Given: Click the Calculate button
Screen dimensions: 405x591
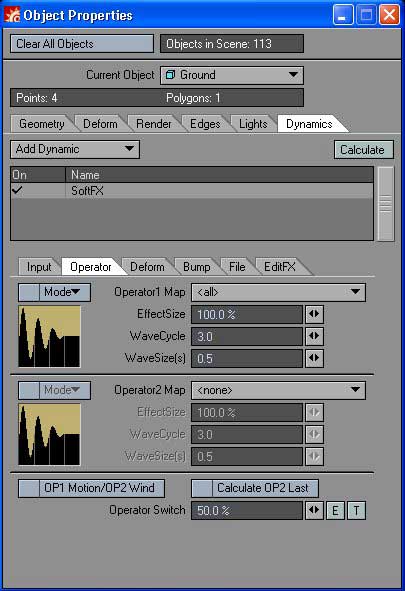Looking at the screenshot, I should coord(364,150).
